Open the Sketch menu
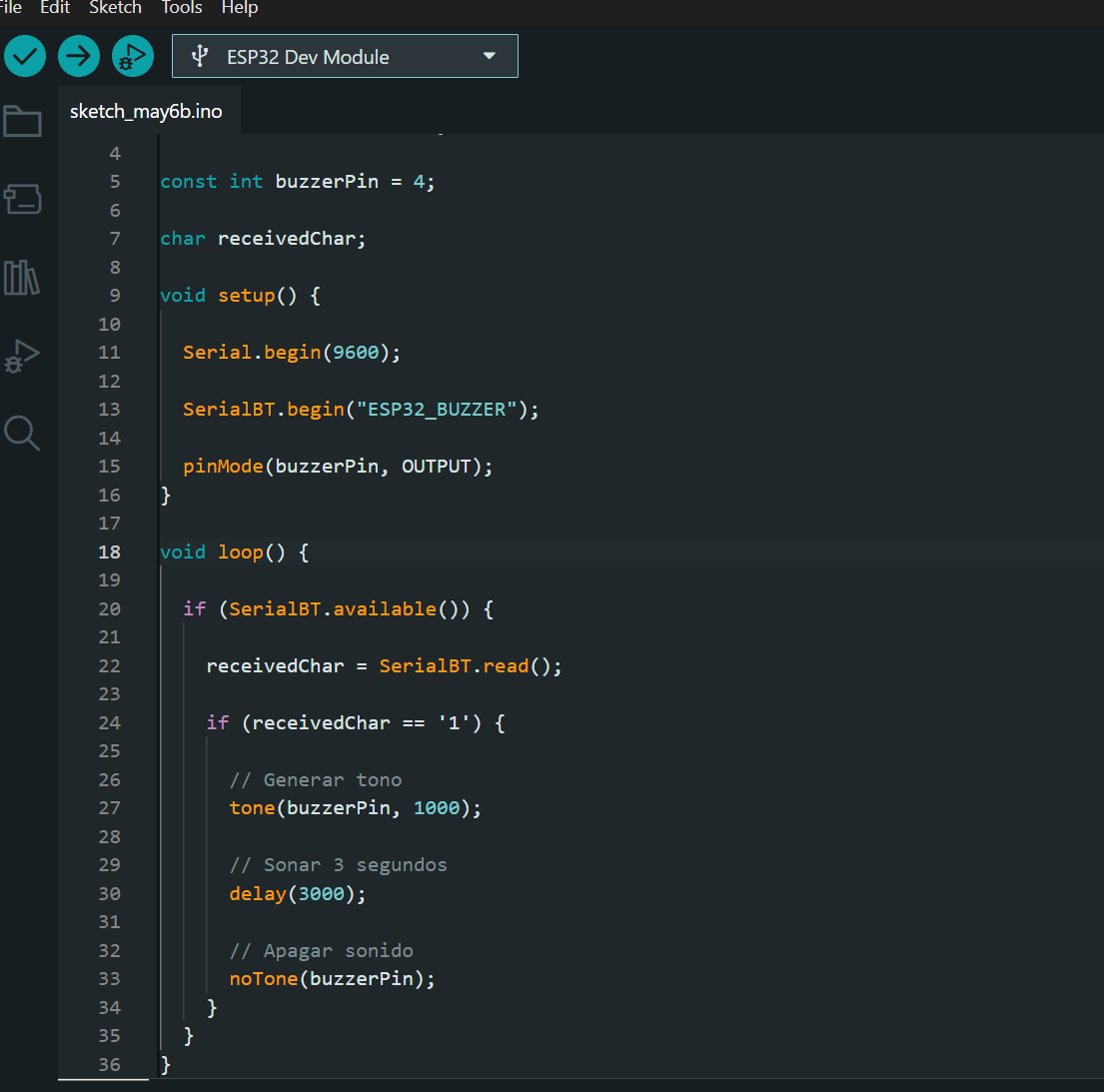The height and width of the screenshot is (1092, 1104). coord(116,8)
